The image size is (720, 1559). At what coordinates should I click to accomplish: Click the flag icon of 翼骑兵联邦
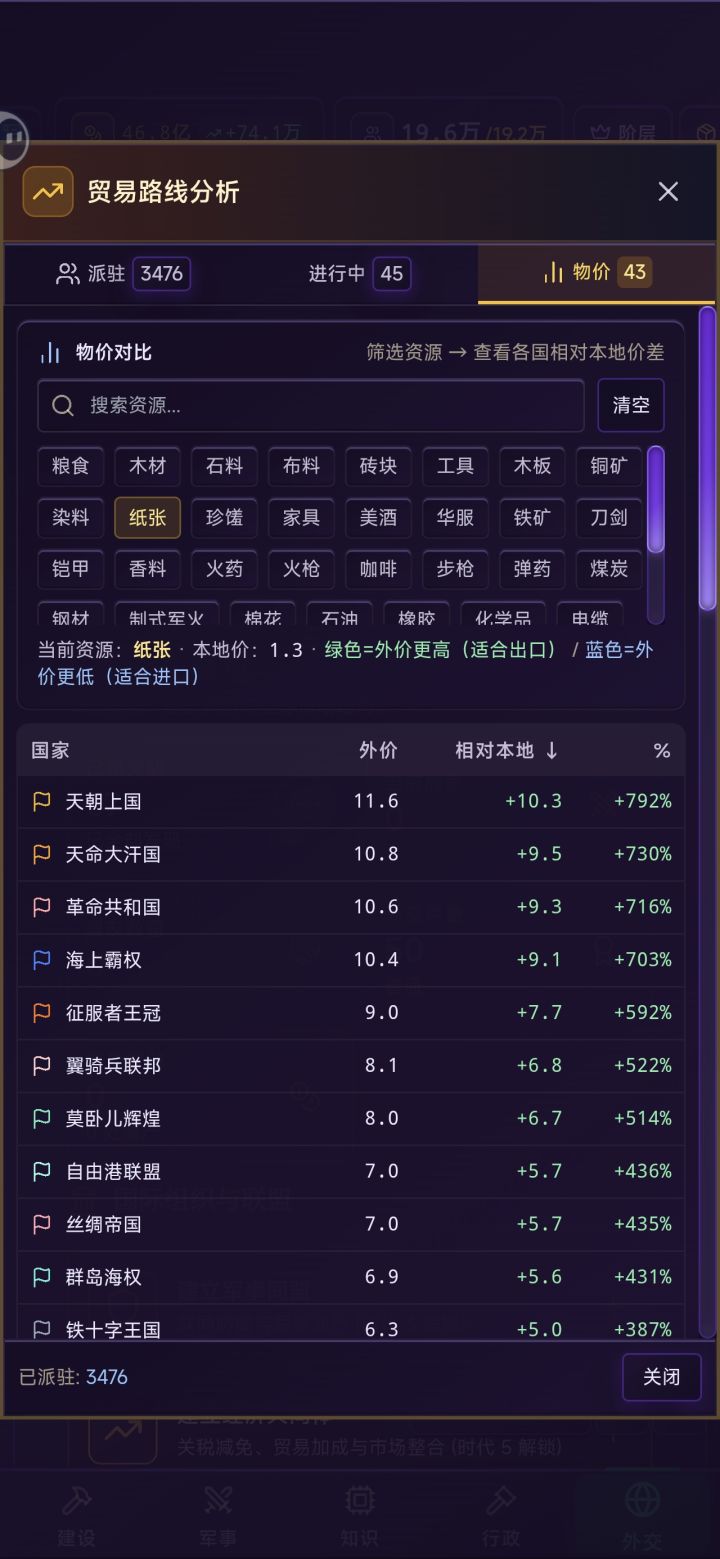pyautogui.click(x=42, y=1066)
